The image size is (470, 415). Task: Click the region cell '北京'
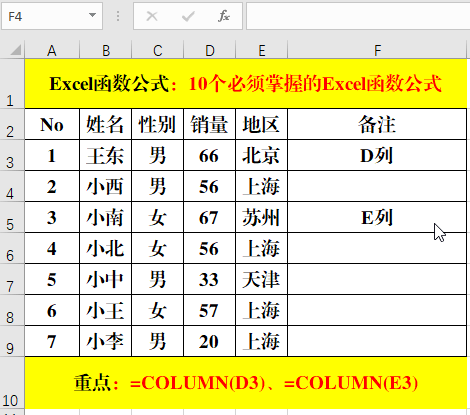tap(262, 155)
